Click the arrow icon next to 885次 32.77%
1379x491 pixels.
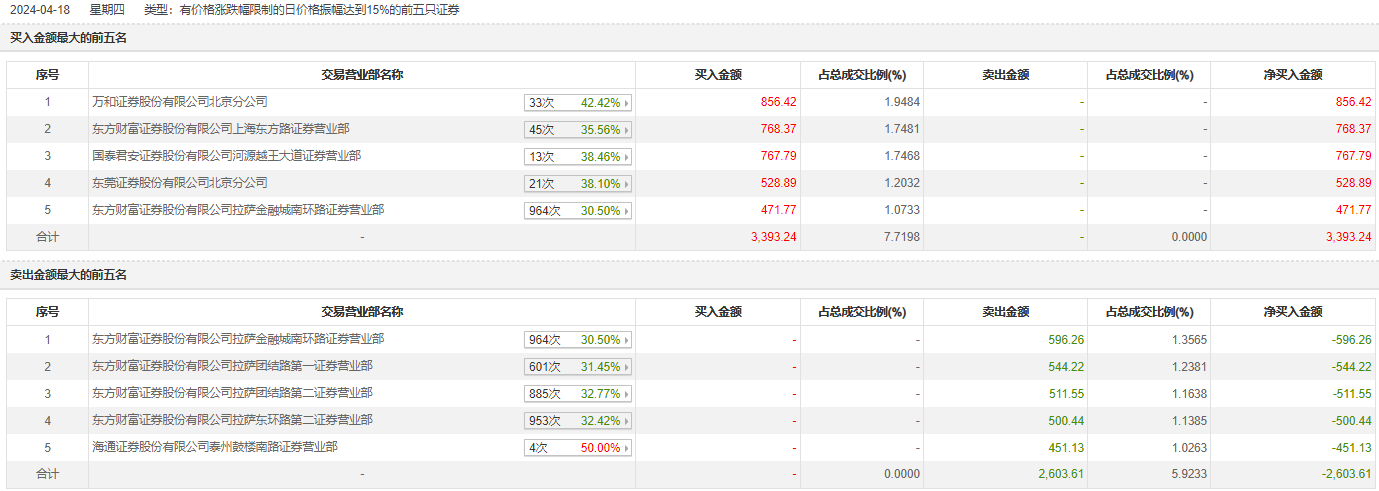tap(627, 394)
